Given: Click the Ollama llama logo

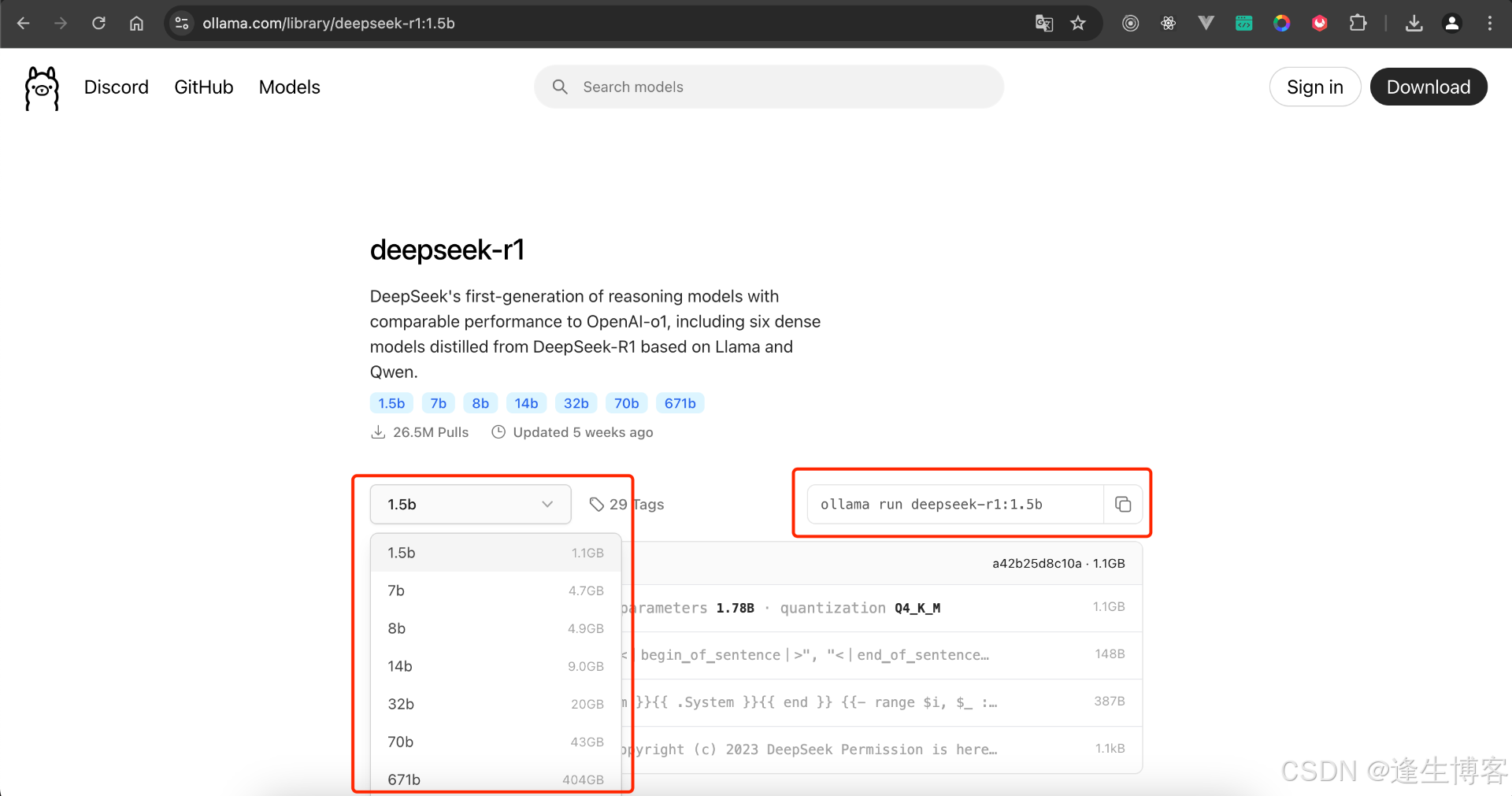Looking at the screenshot, I should 42,88.
